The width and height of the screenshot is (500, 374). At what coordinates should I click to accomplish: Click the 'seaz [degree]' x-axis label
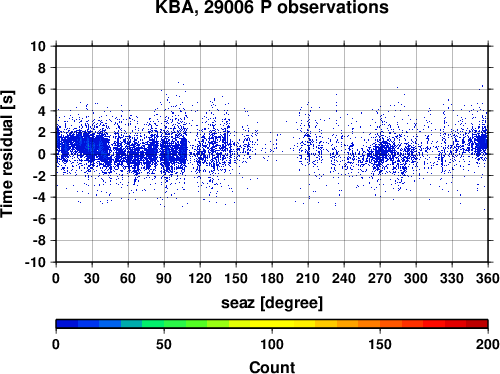pos(272,303)
